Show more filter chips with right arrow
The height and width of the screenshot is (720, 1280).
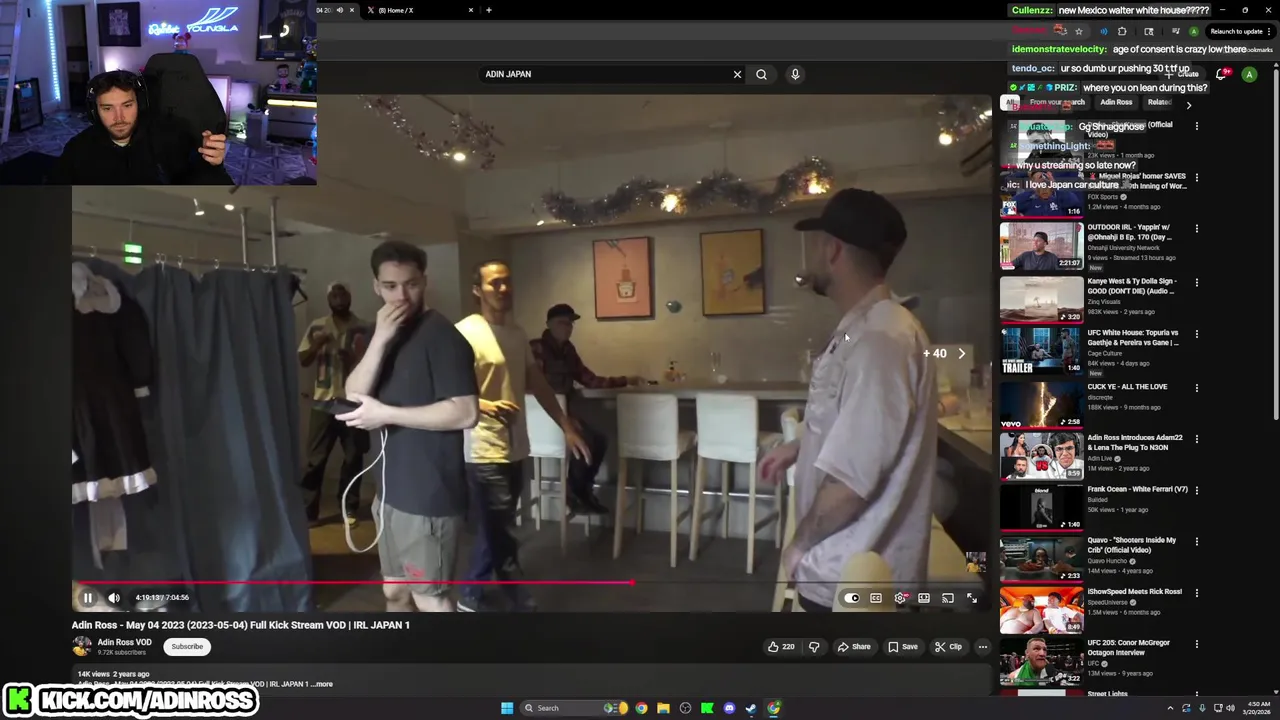tap(1189, 104)
